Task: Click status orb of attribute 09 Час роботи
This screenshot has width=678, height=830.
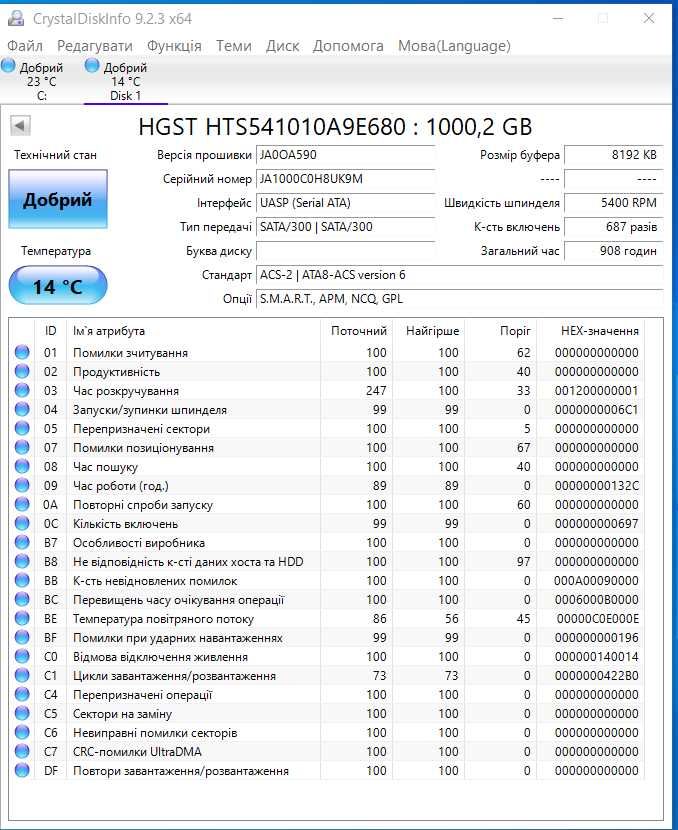Action: [22, 485]
